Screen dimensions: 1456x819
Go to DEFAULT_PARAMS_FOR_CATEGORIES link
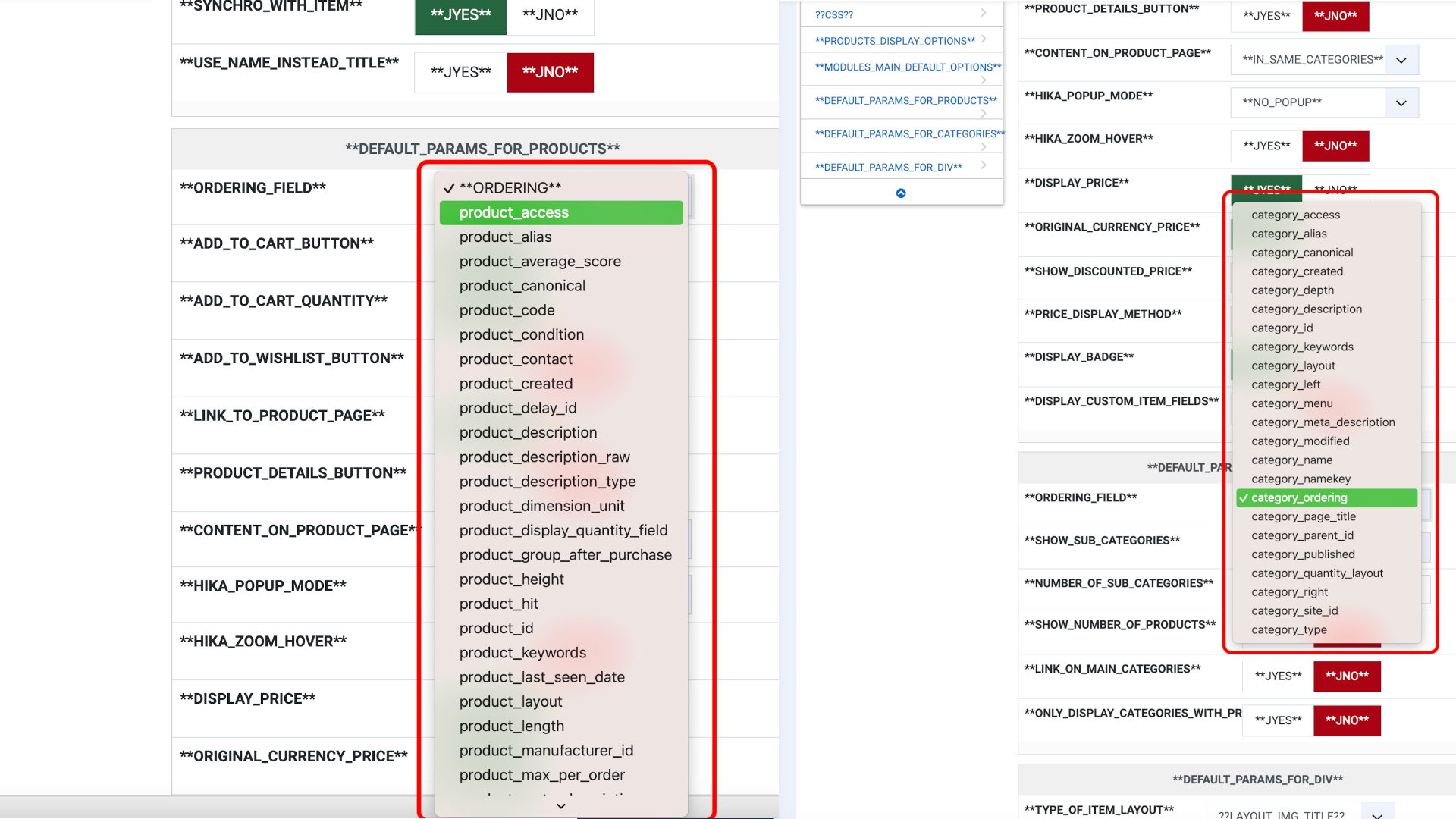click(909, 133)
